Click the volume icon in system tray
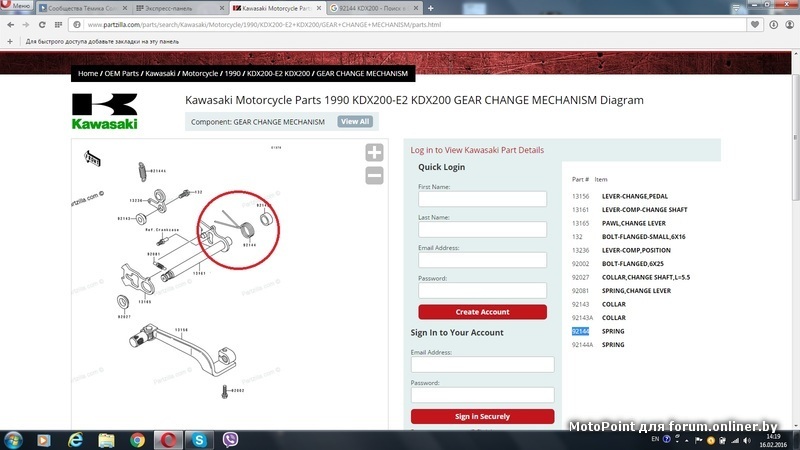Viewport: 800px width, 450px height. click(747, 440)
